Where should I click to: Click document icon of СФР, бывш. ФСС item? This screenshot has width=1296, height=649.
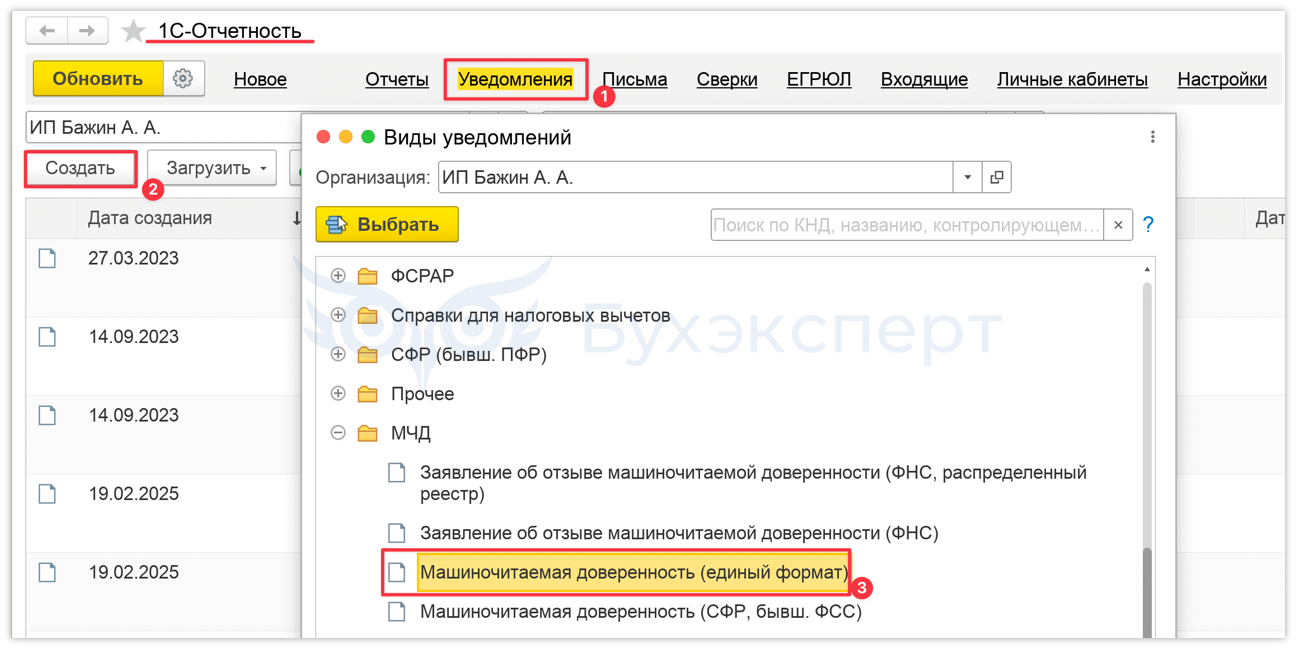397,611
